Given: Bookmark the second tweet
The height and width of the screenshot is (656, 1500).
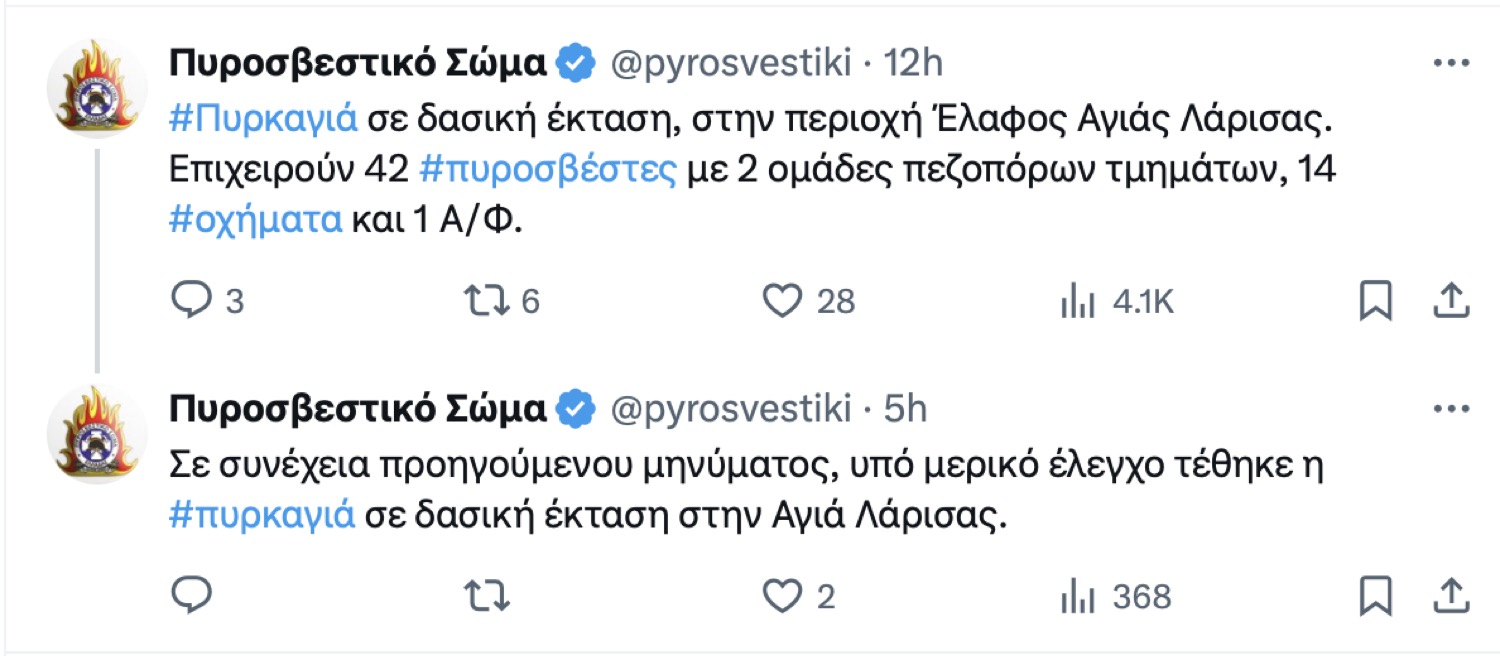Looking at the screenshot, I should point(1376,597).
